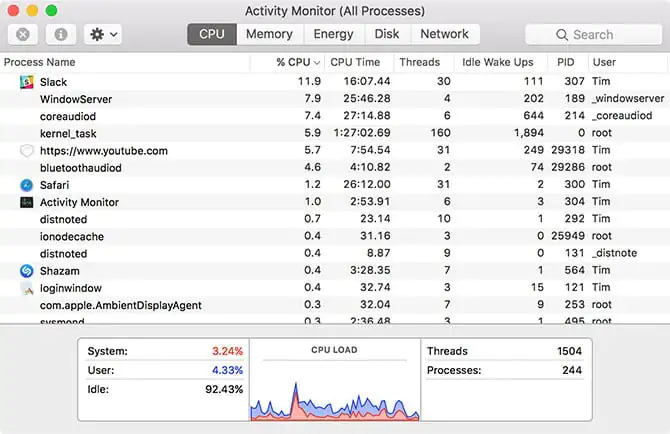Switch to the Energy tab
The width and height of the screenshot is (670, 434).
click(x=333, y=34)
